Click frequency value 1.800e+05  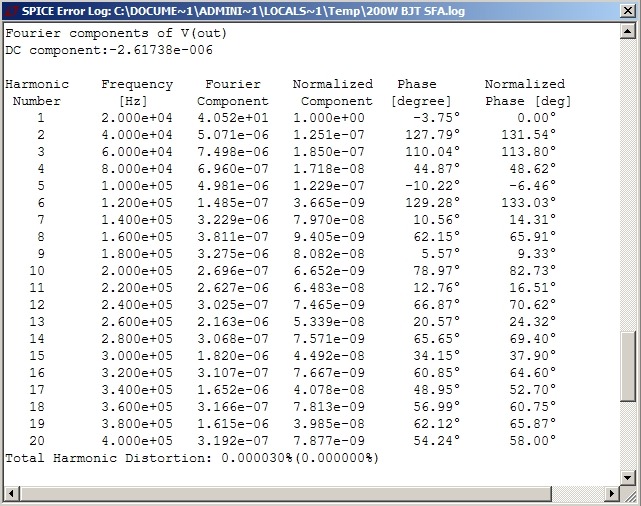click(x=137, y=254)
